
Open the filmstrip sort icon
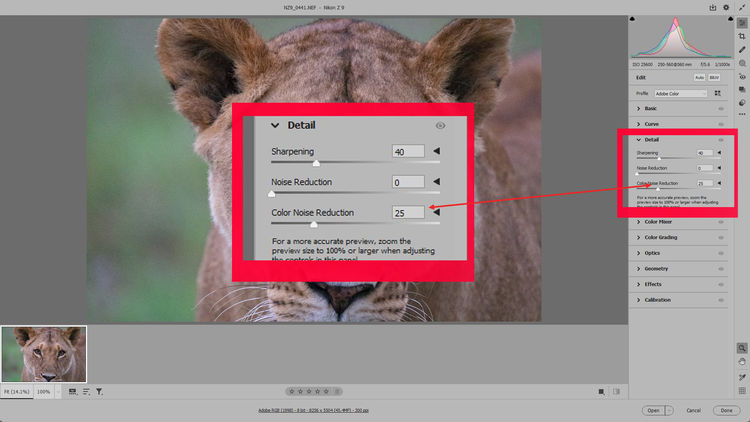(86, 392)
